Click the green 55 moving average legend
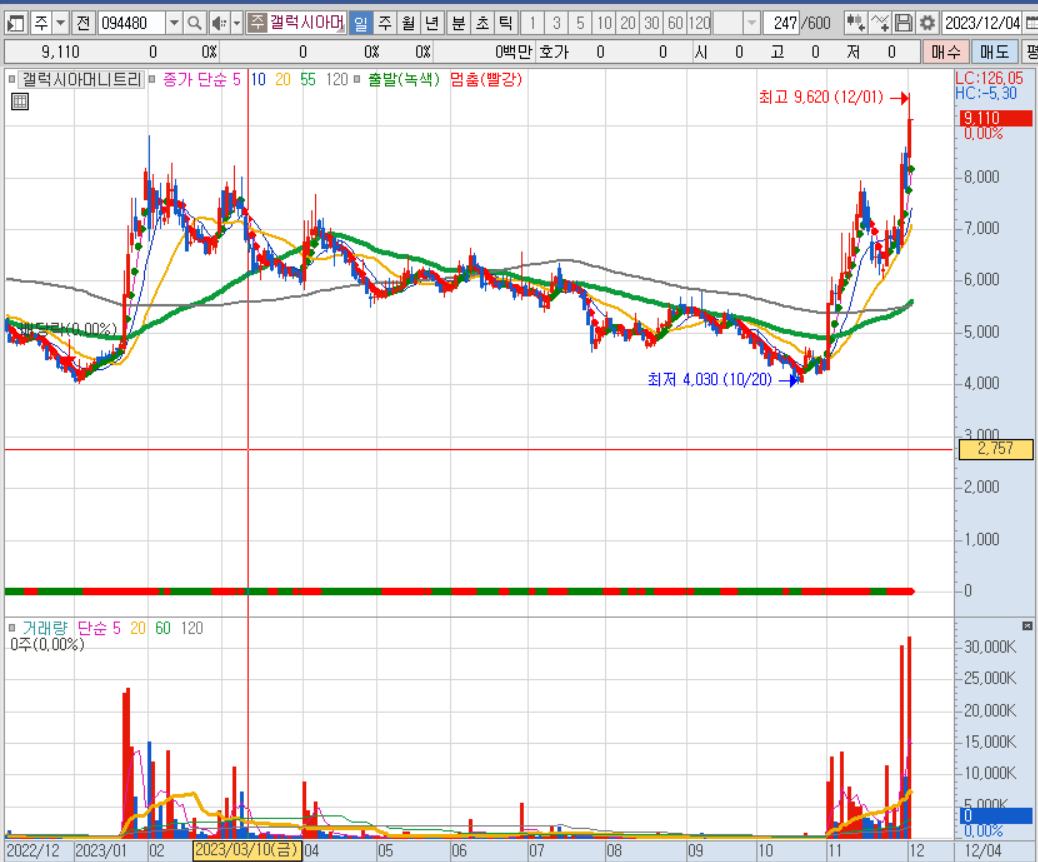The height and width of the screenshot is (862, 1038). click(308, 80)
